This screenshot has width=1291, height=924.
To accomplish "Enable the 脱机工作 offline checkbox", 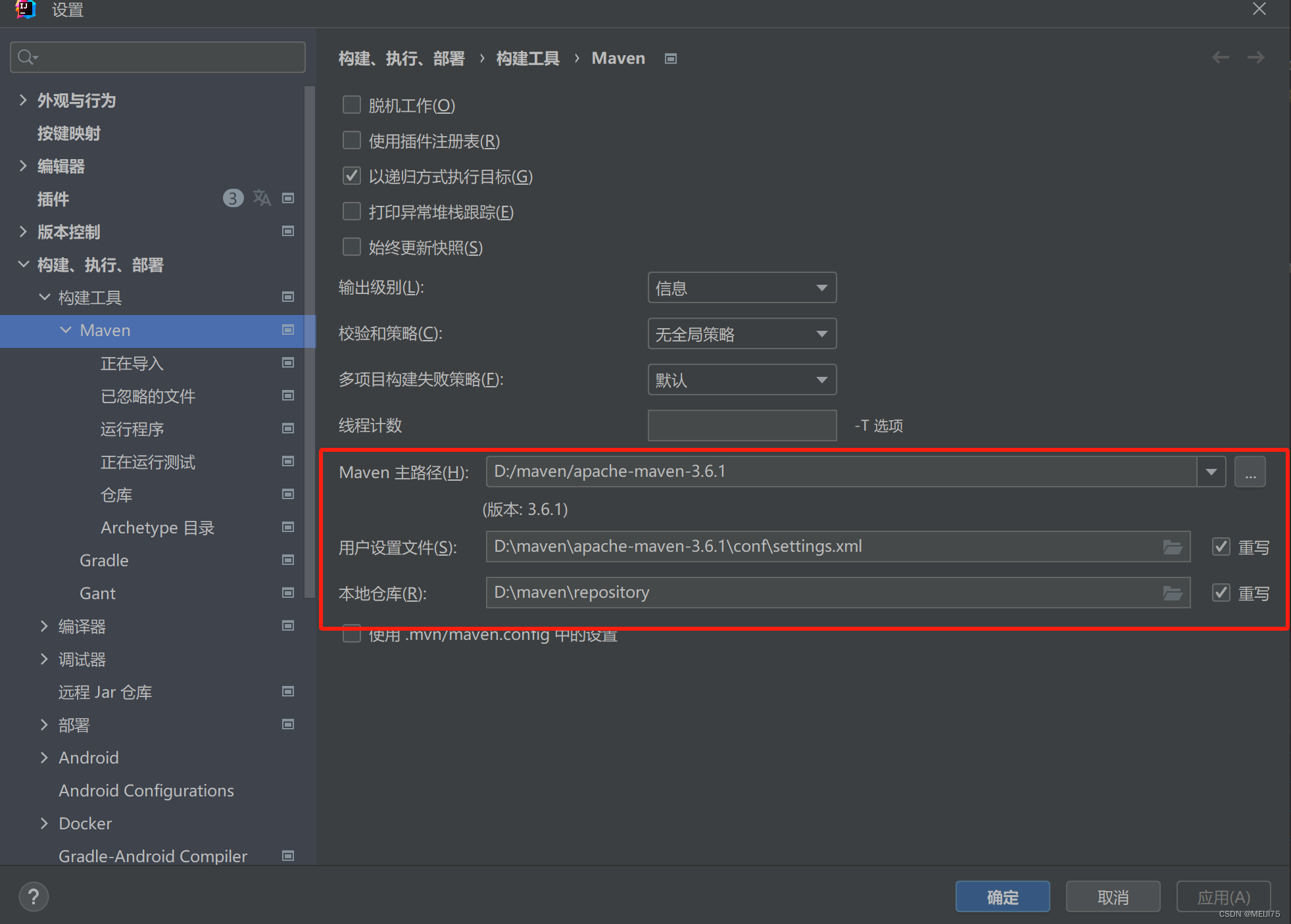I will (352, 105).
